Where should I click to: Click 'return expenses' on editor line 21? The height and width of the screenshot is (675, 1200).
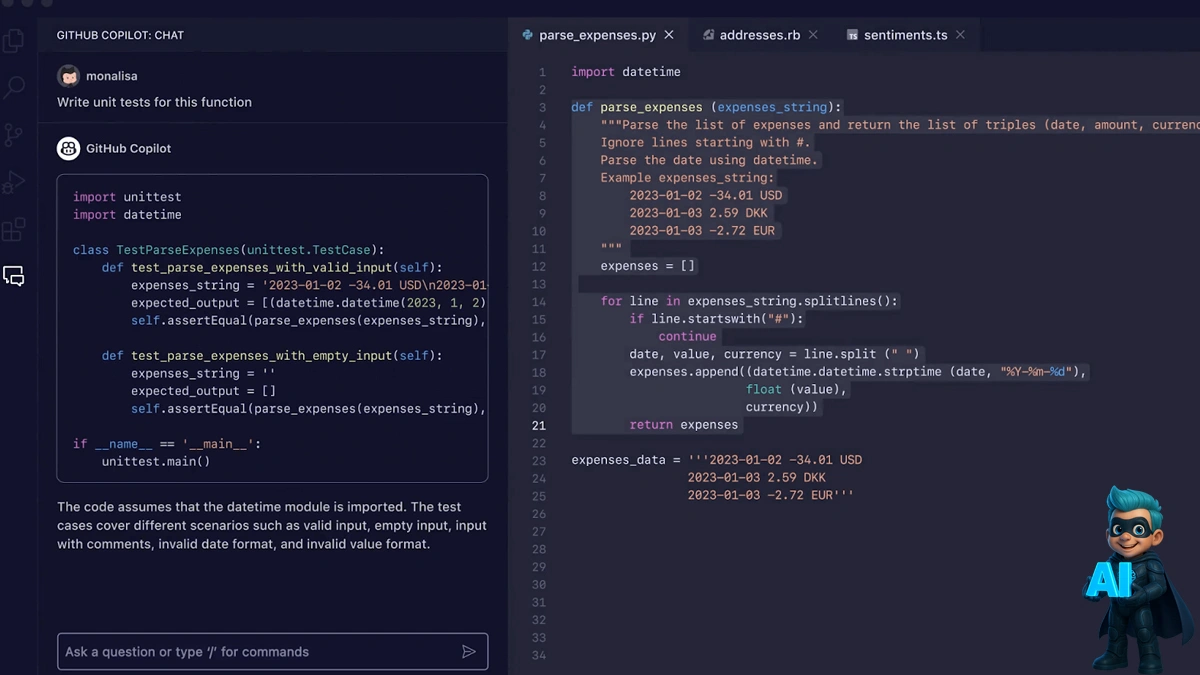coord(684,425)
